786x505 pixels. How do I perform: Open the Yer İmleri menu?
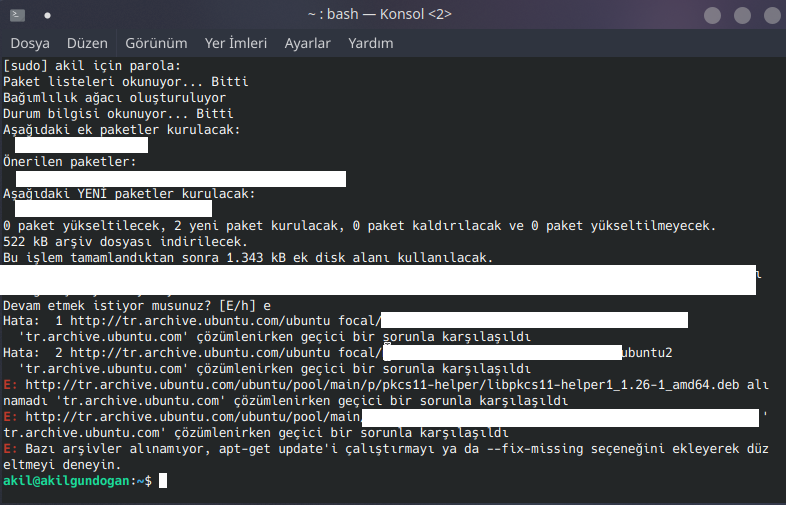pyautogui.click(x=236, y=43)
